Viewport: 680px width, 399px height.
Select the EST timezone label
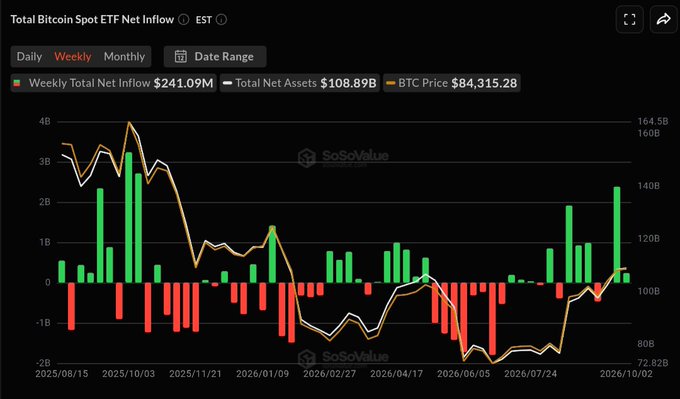204,20
